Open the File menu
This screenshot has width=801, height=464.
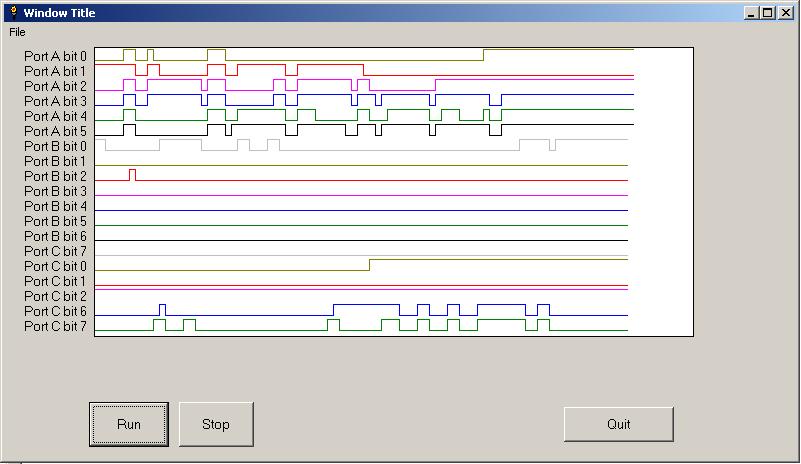[17, 32]
